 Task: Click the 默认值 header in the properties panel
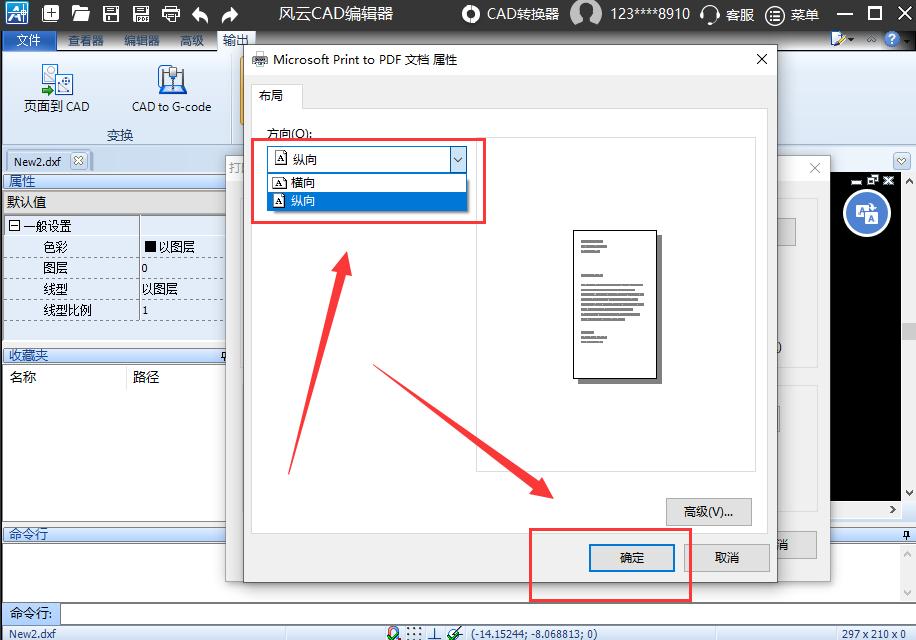[x=114, y=202]
